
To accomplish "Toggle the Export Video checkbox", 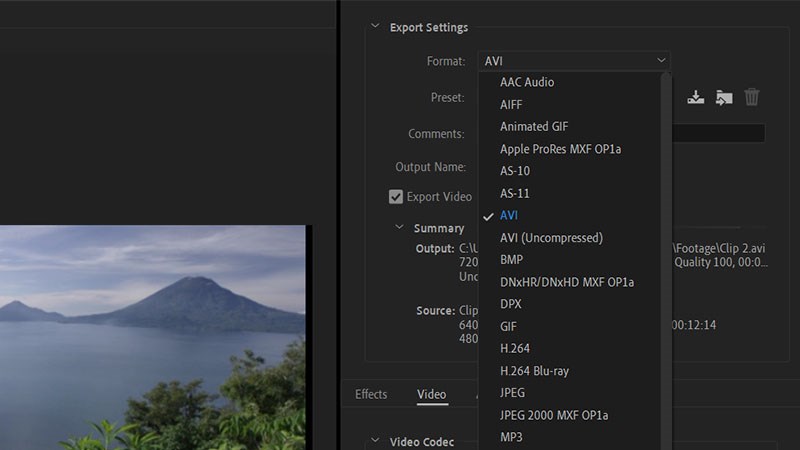I will [396, 197].
